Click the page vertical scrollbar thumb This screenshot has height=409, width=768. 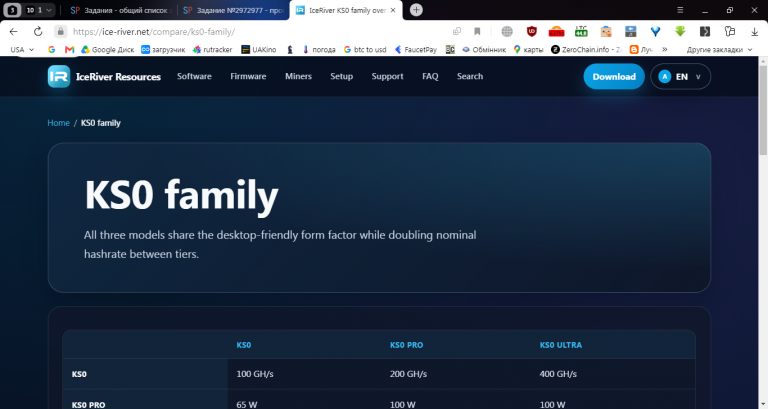(x=763, y=110)
